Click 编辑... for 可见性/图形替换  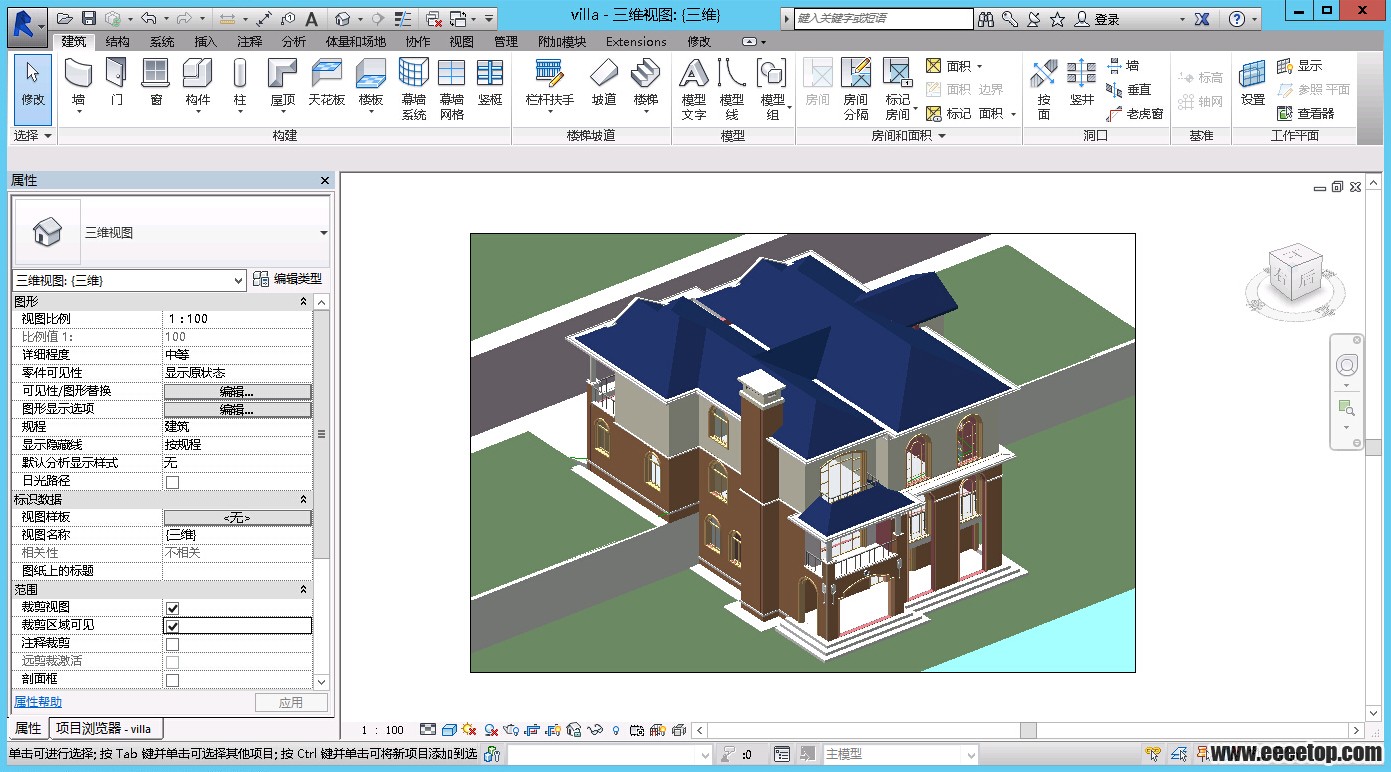[237, 391]
